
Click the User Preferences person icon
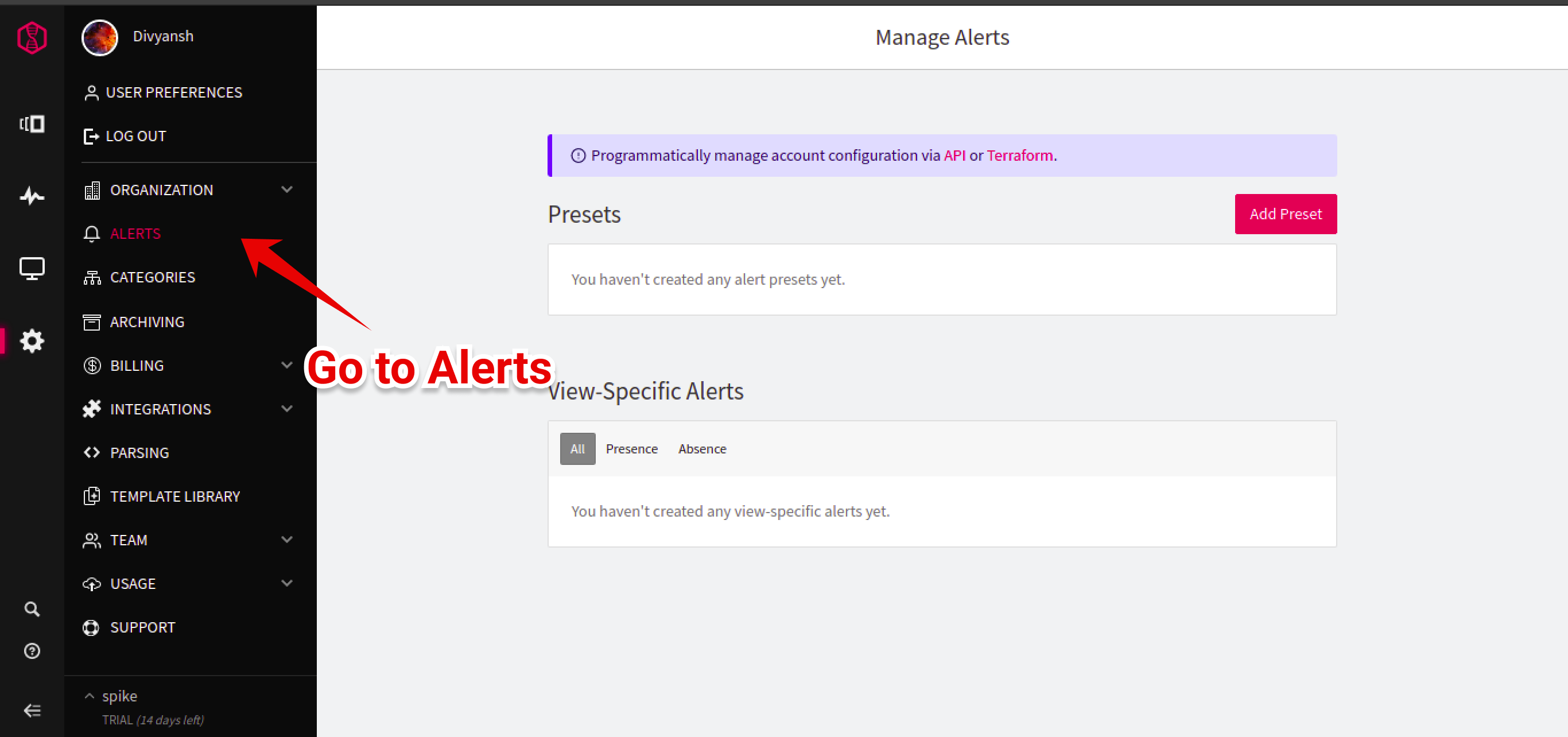91,93
